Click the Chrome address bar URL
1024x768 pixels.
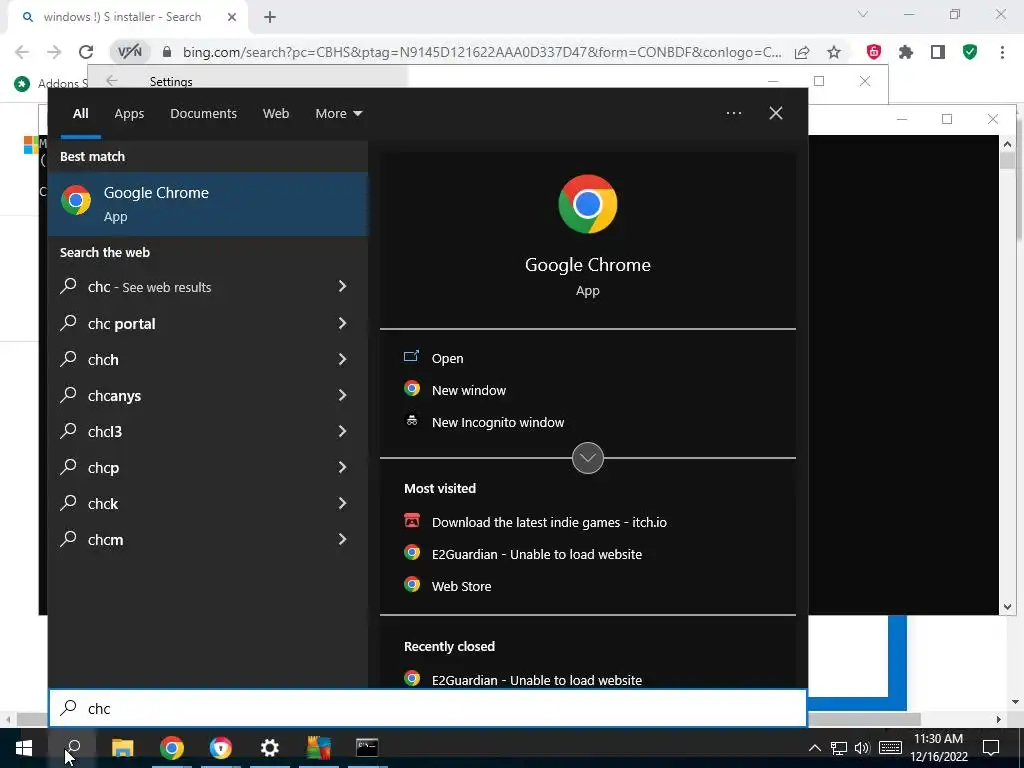pyautogui.click(x=481, y=52)
